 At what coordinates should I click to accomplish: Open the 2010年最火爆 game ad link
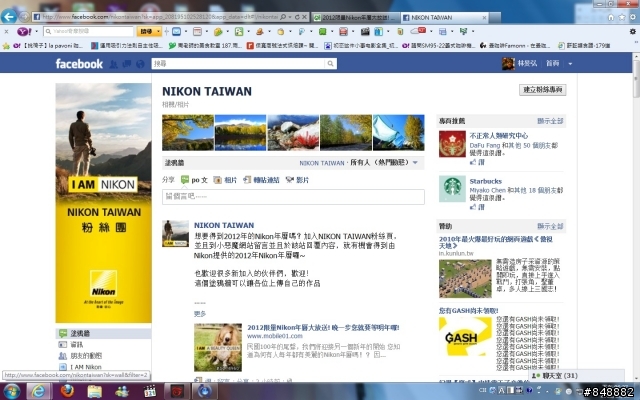point(496,242)
